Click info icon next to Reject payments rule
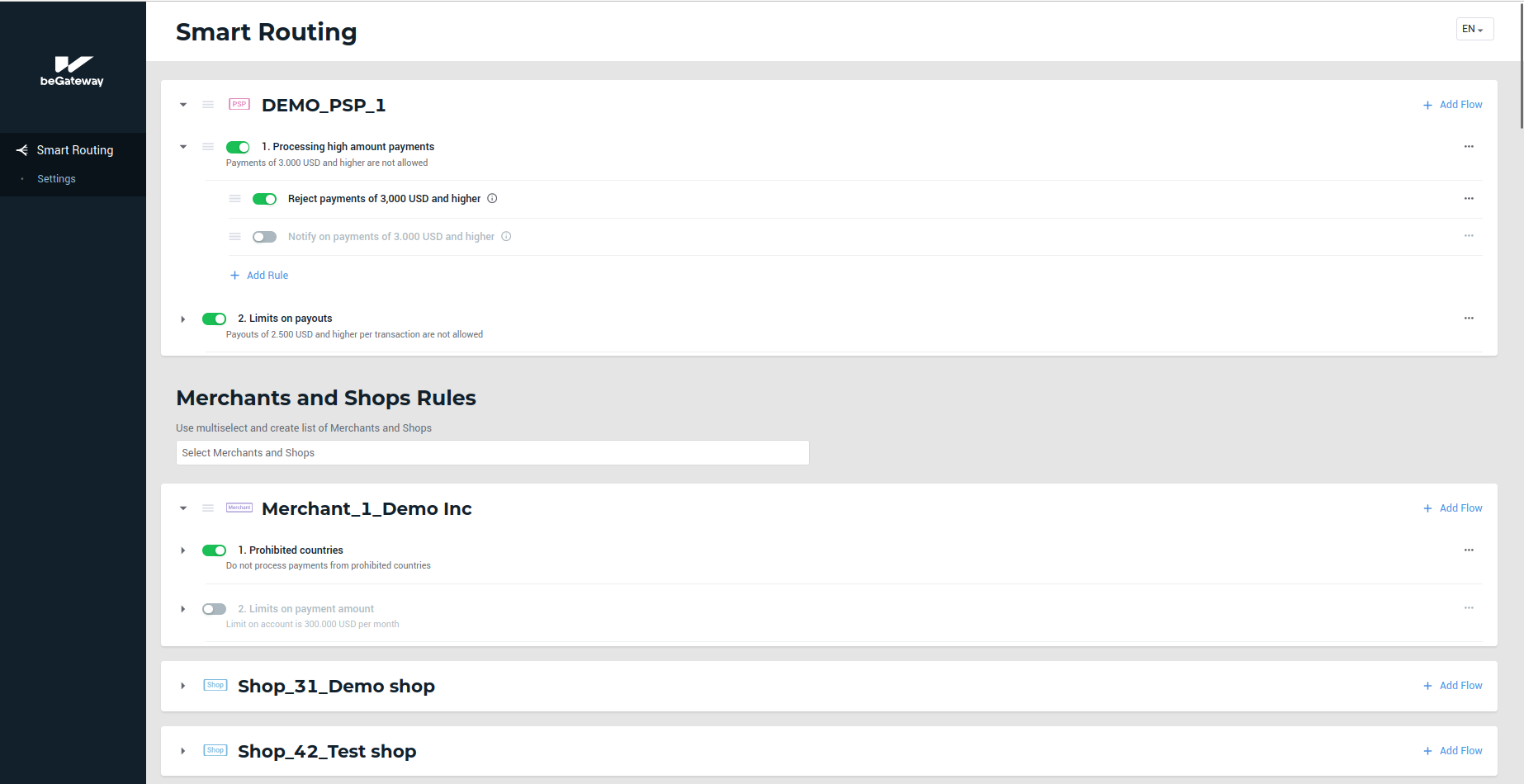Viewport: 1524px width, 784px height. (x=492, y=199)
